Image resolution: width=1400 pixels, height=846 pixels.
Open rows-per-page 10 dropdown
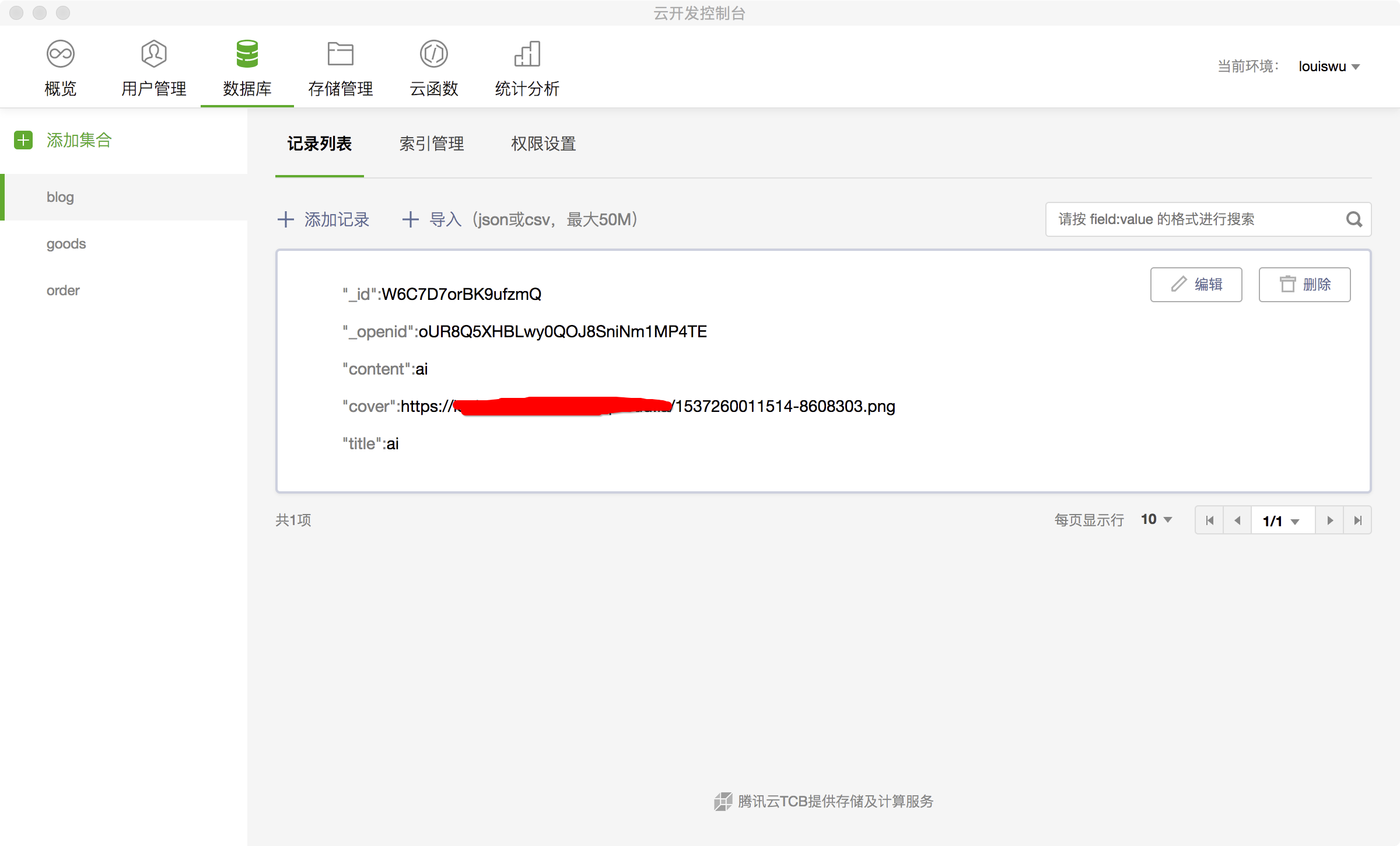coord(1157,519)
